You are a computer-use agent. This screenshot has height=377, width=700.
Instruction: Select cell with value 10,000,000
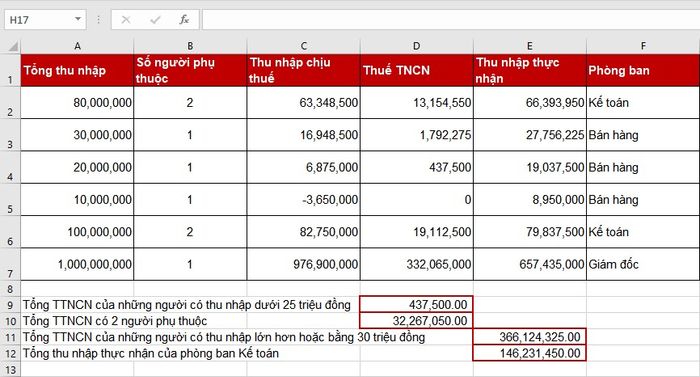pyautogui.click(x=77, y=200)
